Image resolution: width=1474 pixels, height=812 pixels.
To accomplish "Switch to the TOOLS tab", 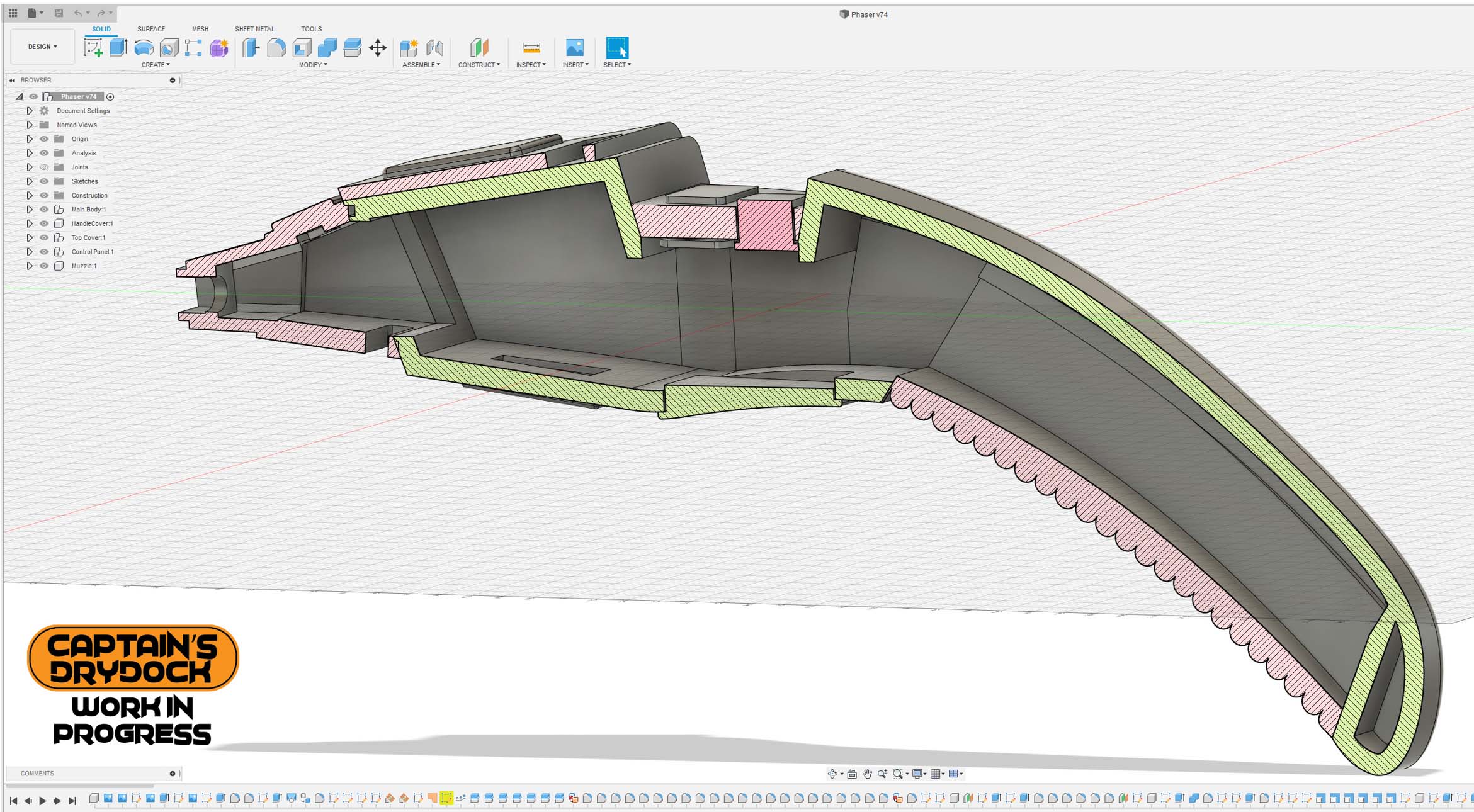I will click(311, 29).
